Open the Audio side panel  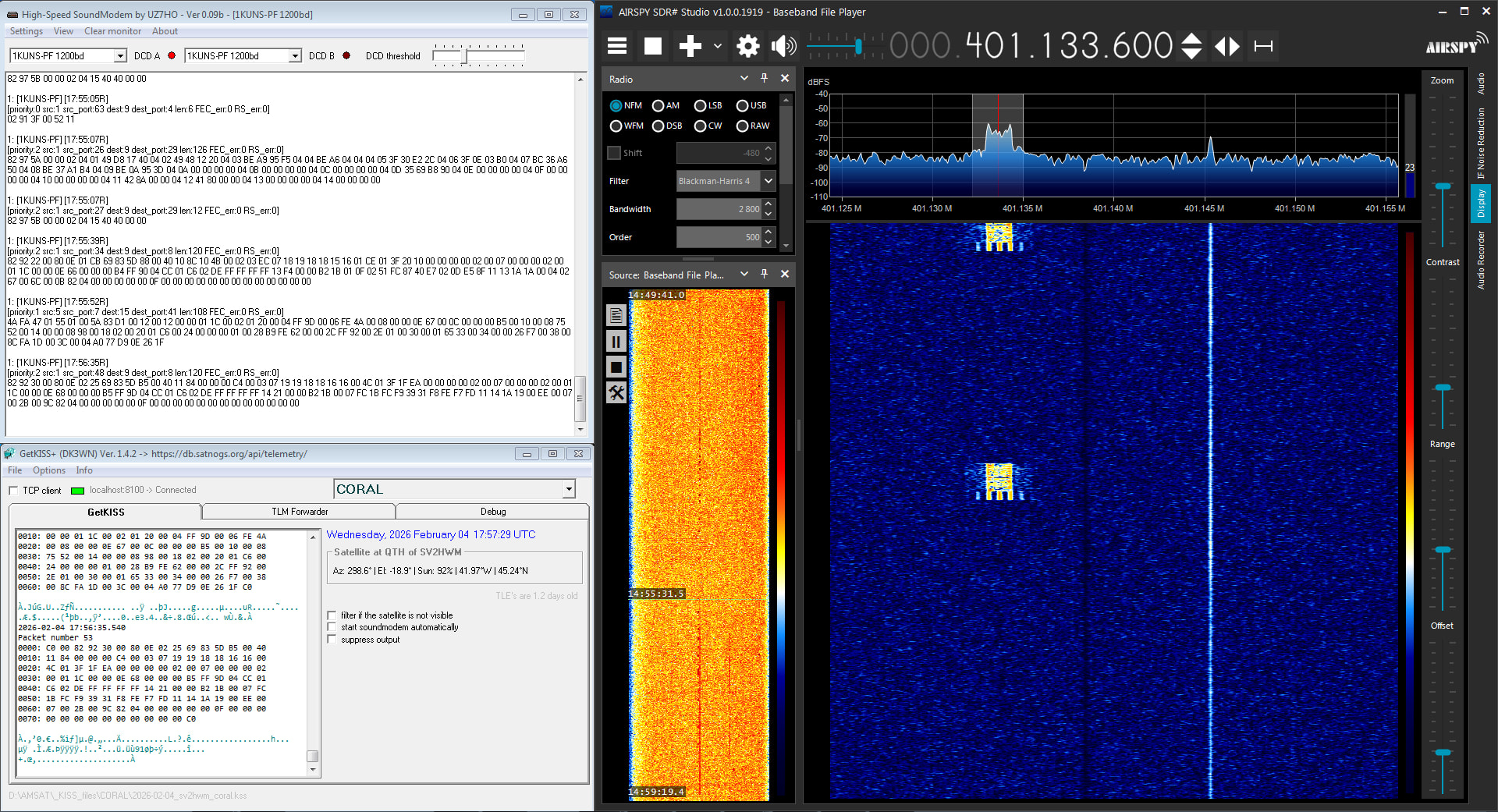pos(1480,84)
